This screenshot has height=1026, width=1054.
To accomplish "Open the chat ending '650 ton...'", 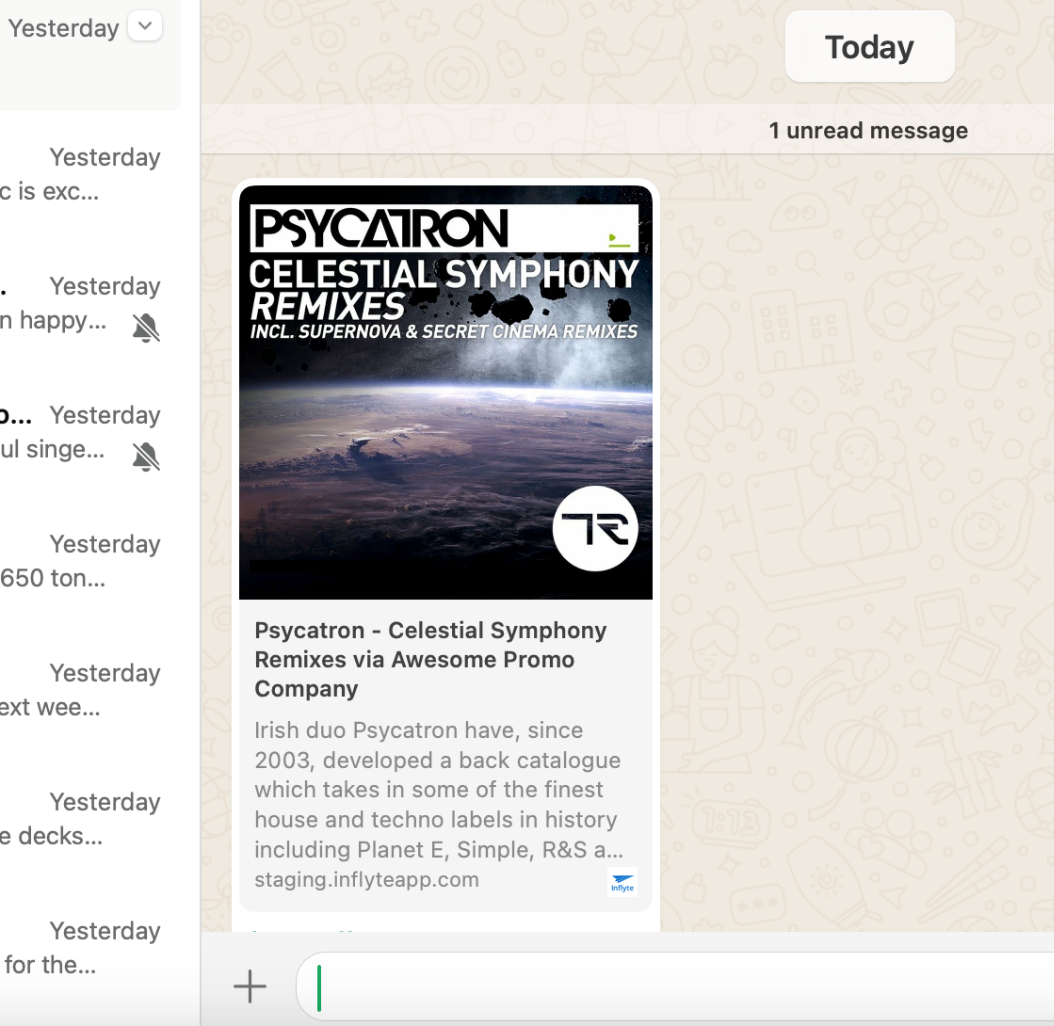I will coord(91,561).
